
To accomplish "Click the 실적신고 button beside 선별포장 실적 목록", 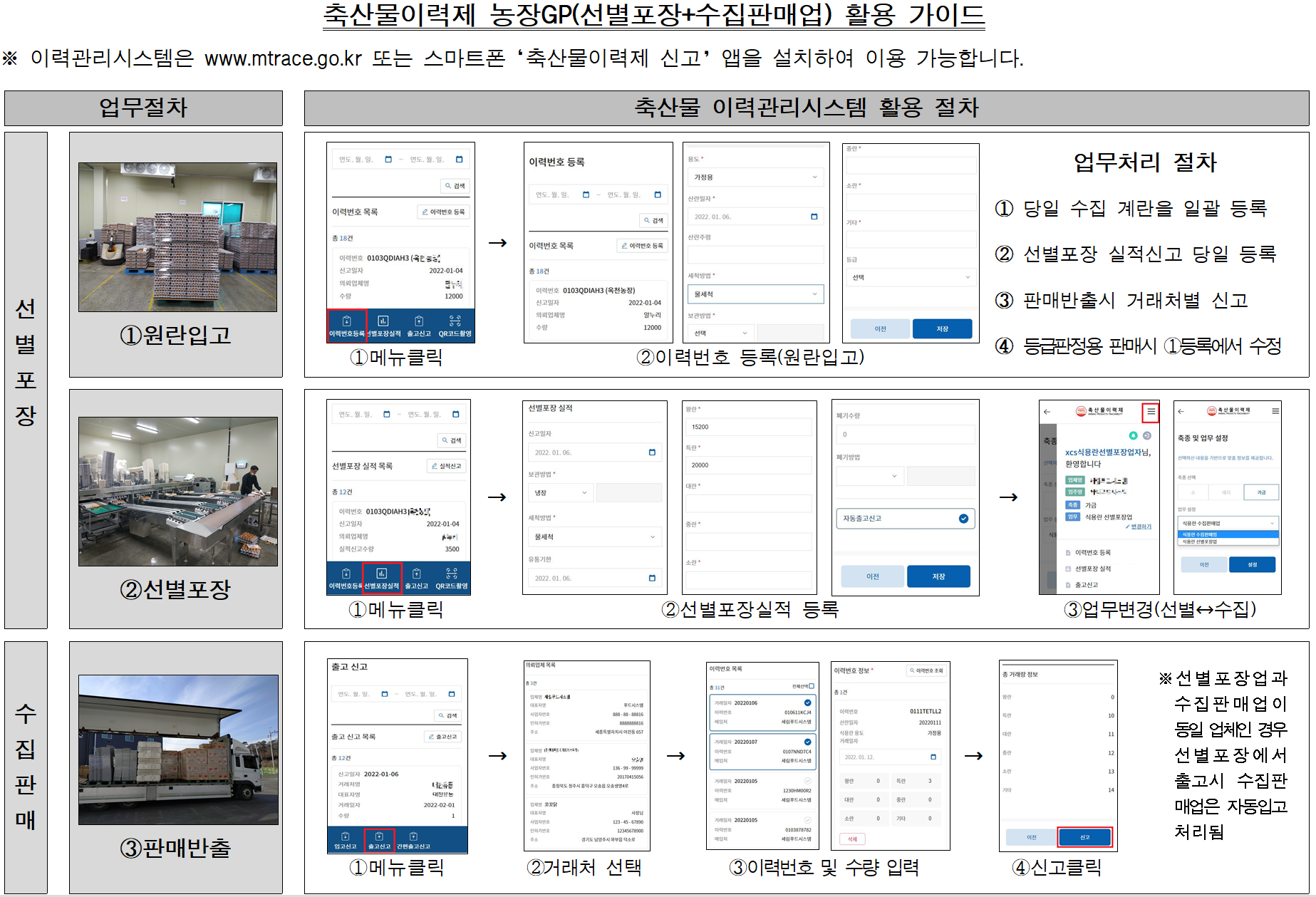I will click(x=447, y=466).
